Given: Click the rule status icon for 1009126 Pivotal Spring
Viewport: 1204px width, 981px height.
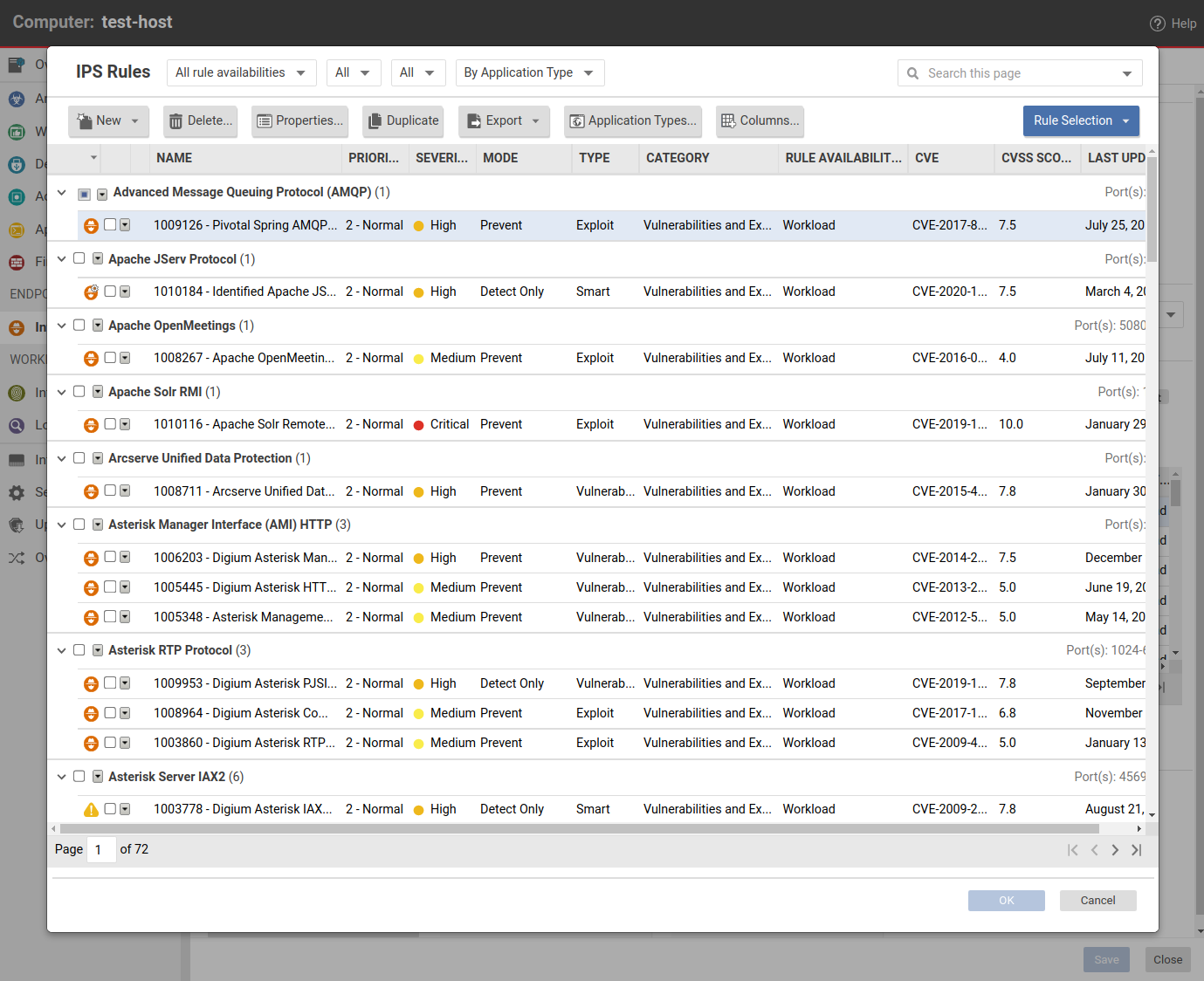Looking at the screenshot, I should (x=91, y=226).
